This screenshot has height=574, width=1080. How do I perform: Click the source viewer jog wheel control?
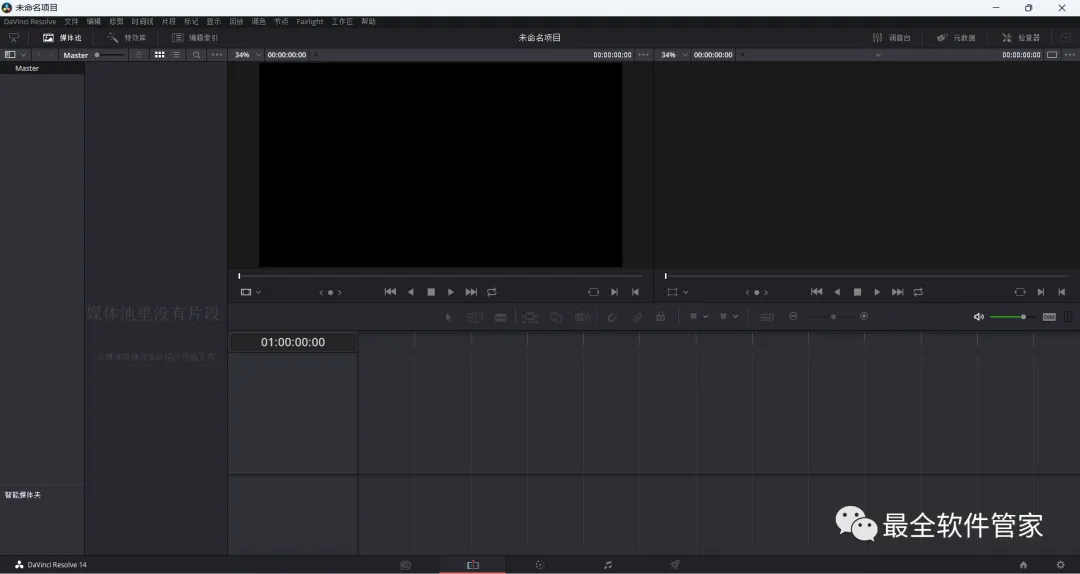pyautogui.click(x=330, y=292)
